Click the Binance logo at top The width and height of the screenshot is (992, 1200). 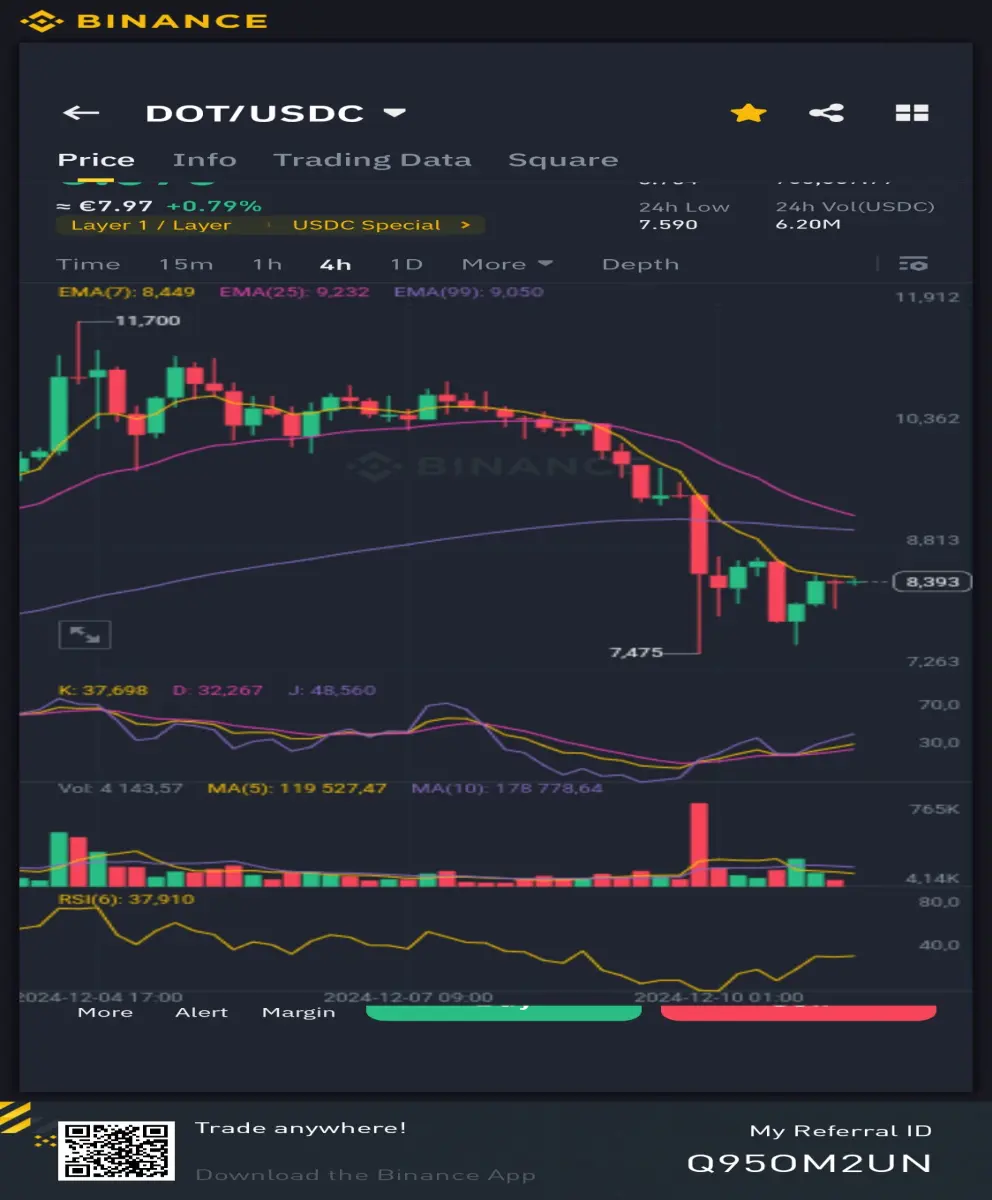tap(144, 20)
